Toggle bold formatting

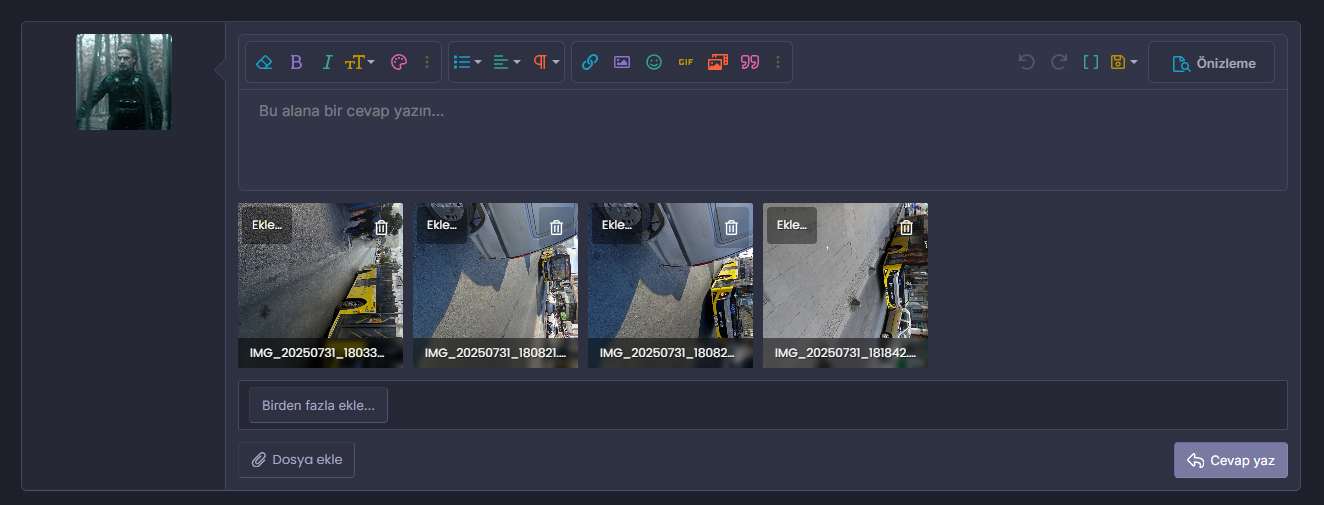tap(296, 62)
